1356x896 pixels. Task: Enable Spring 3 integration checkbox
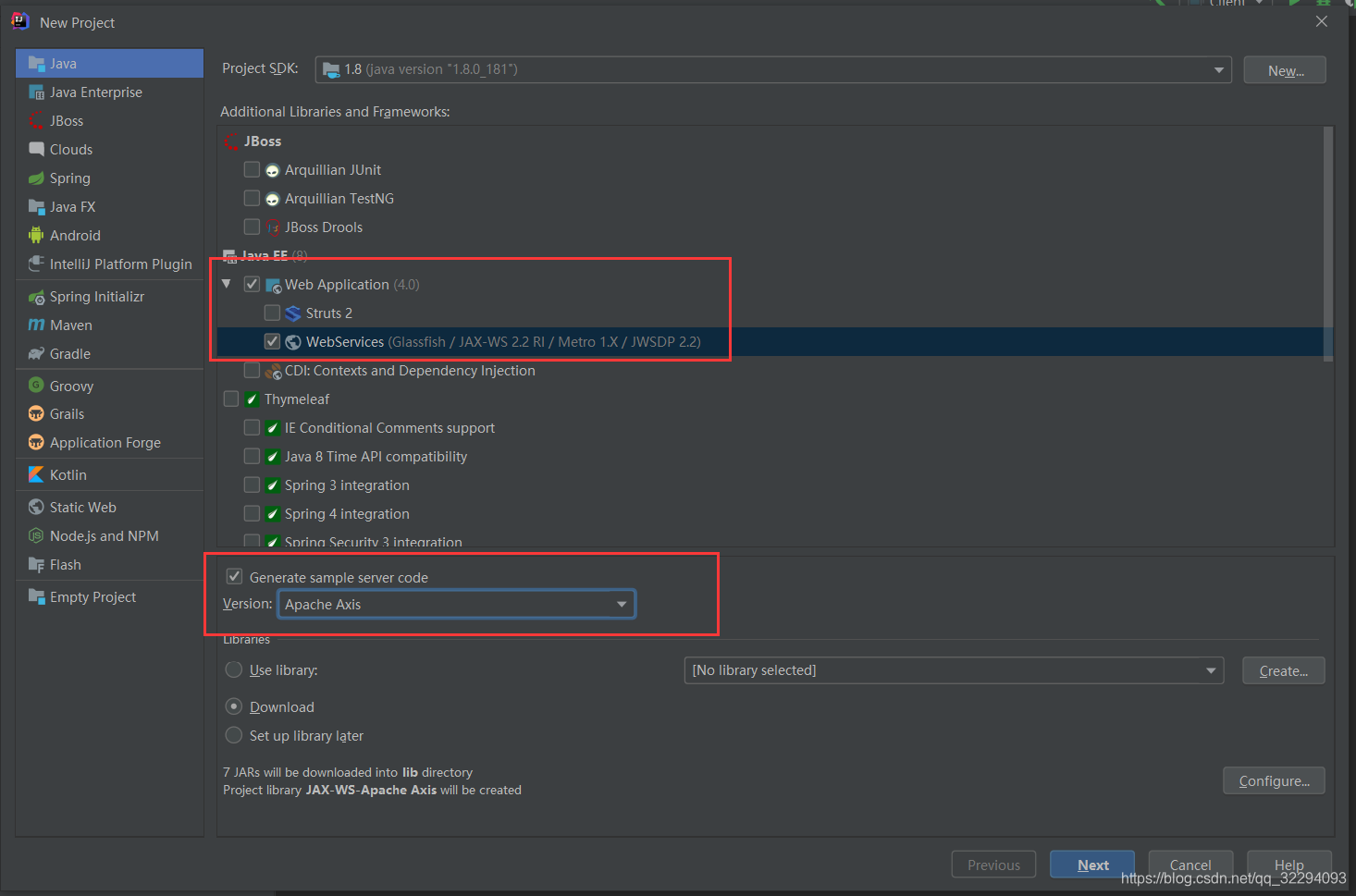click(x=252, y=485)
